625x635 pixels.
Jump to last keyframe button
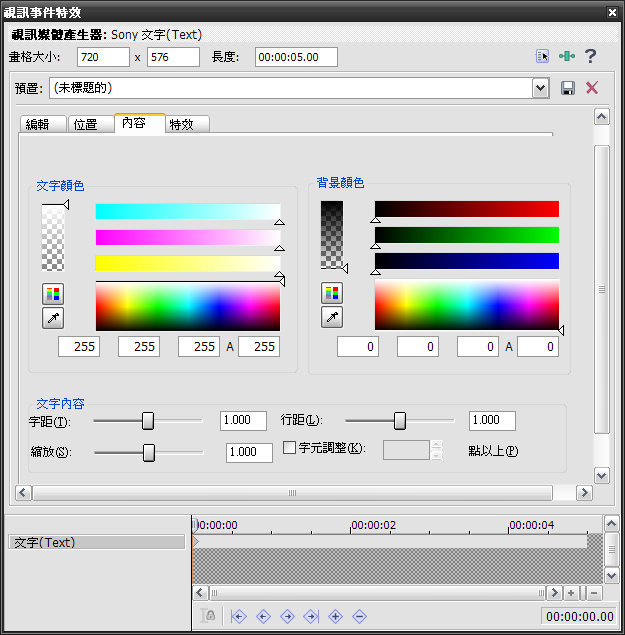pos(311,616)
